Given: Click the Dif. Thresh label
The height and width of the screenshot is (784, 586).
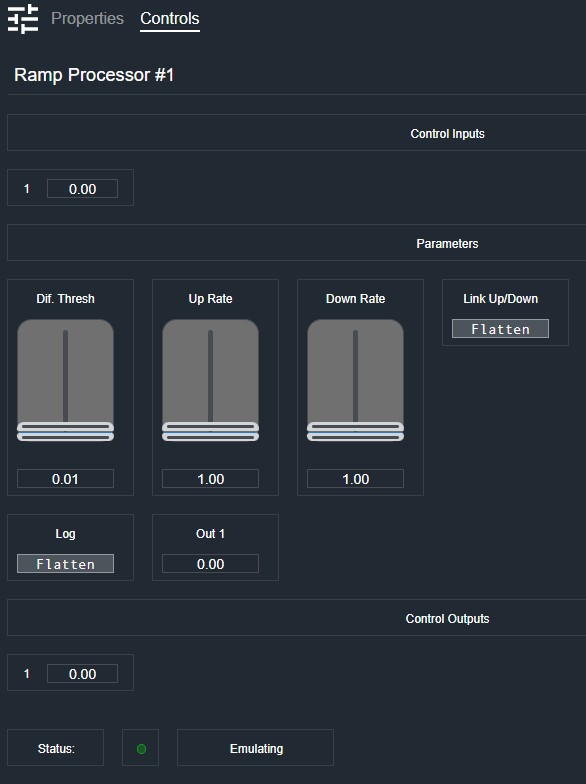Looking at the screenshot, I should (x=66, y=298).
